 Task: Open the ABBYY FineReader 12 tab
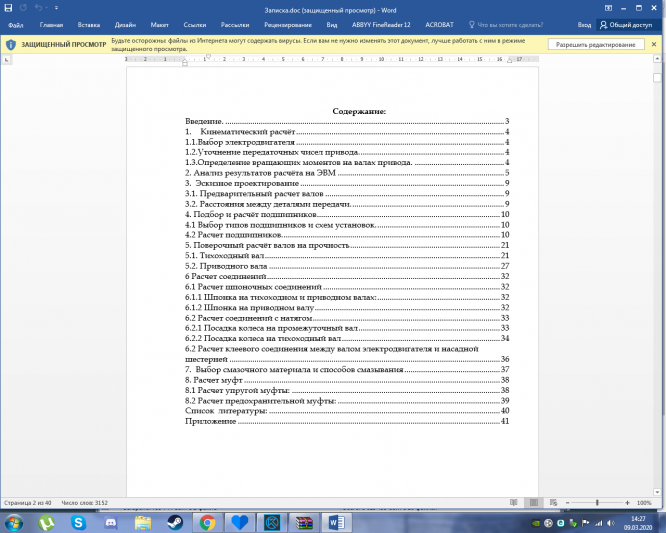(x=381, y=25)
